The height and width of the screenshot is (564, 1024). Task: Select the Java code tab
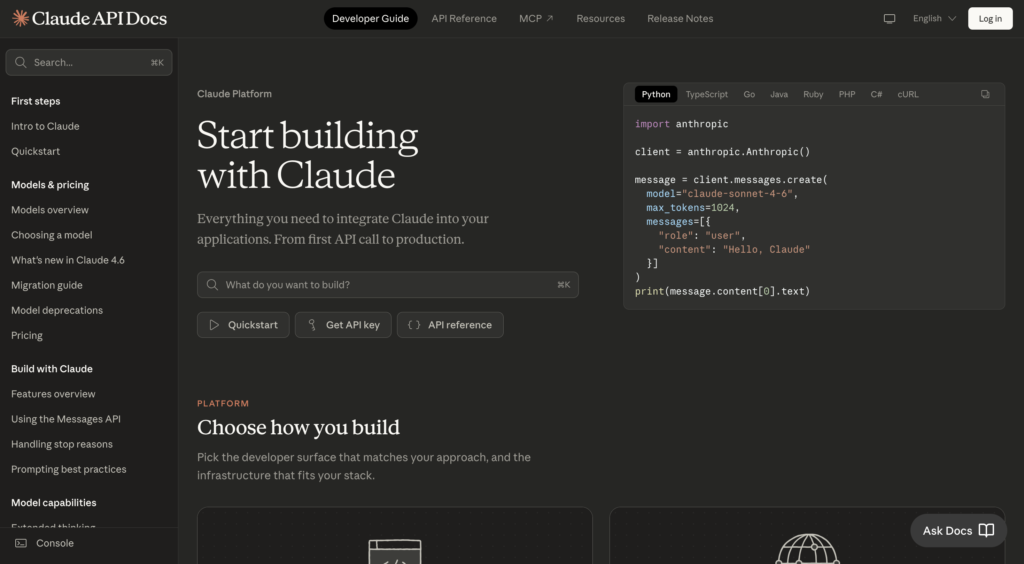coord(778,94)
